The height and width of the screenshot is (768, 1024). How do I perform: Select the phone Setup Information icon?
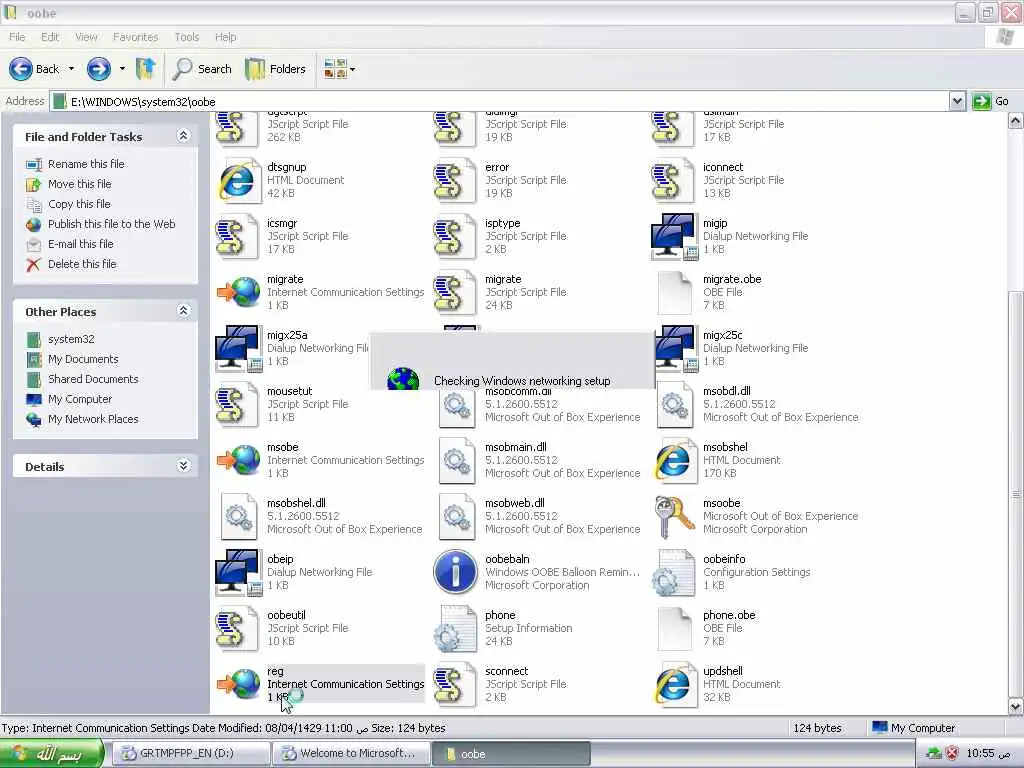tap(456, 629)
